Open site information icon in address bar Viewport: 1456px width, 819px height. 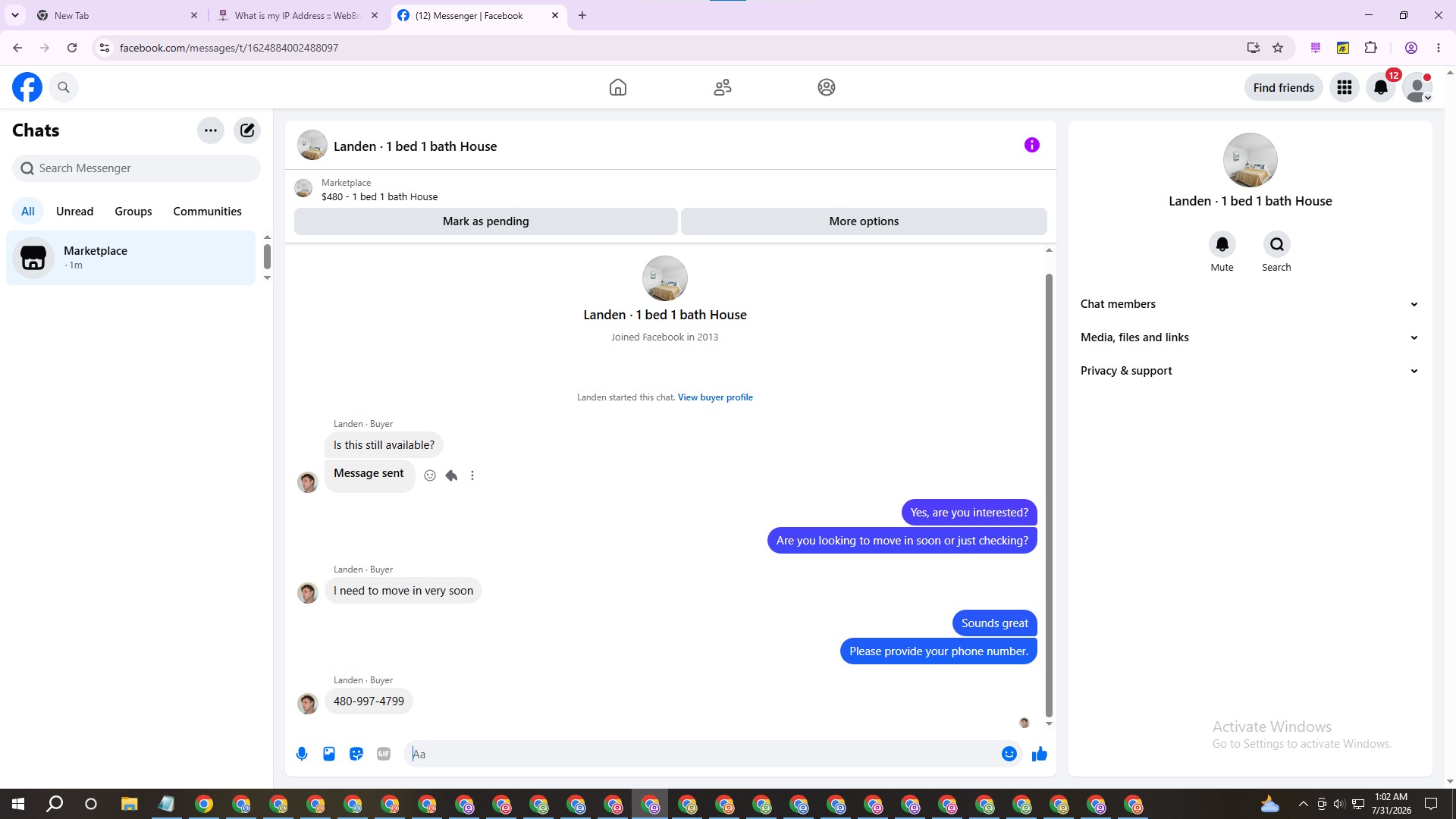[x=105, y=48]
